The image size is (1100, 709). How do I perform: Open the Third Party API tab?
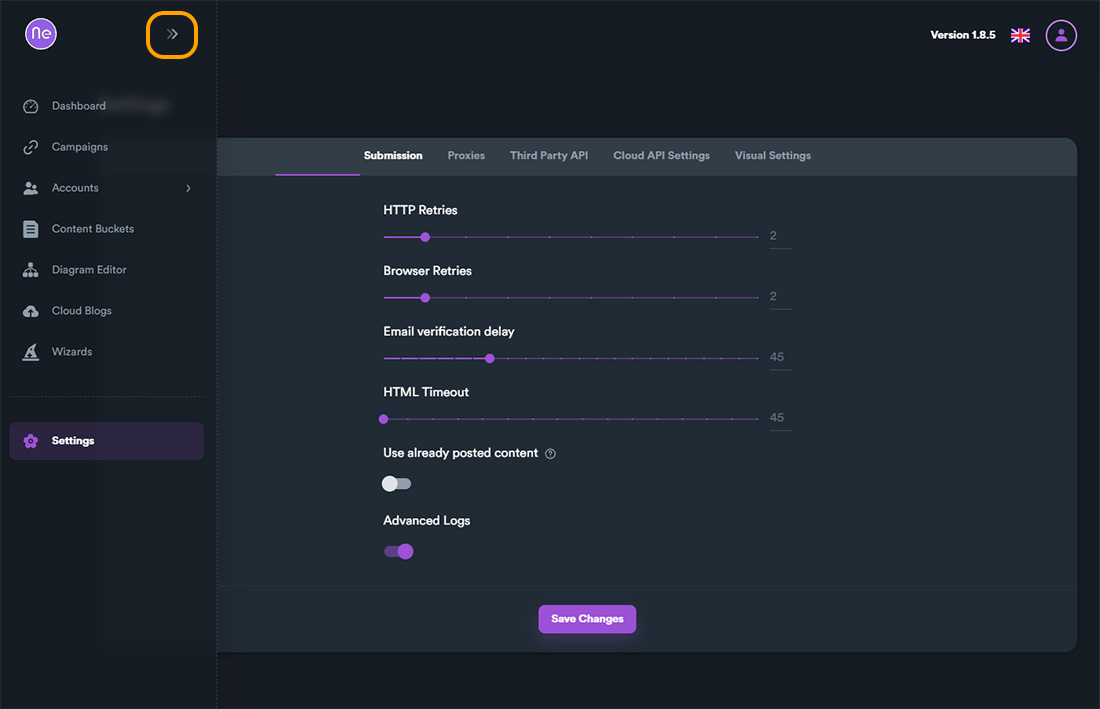click(549, 156)
